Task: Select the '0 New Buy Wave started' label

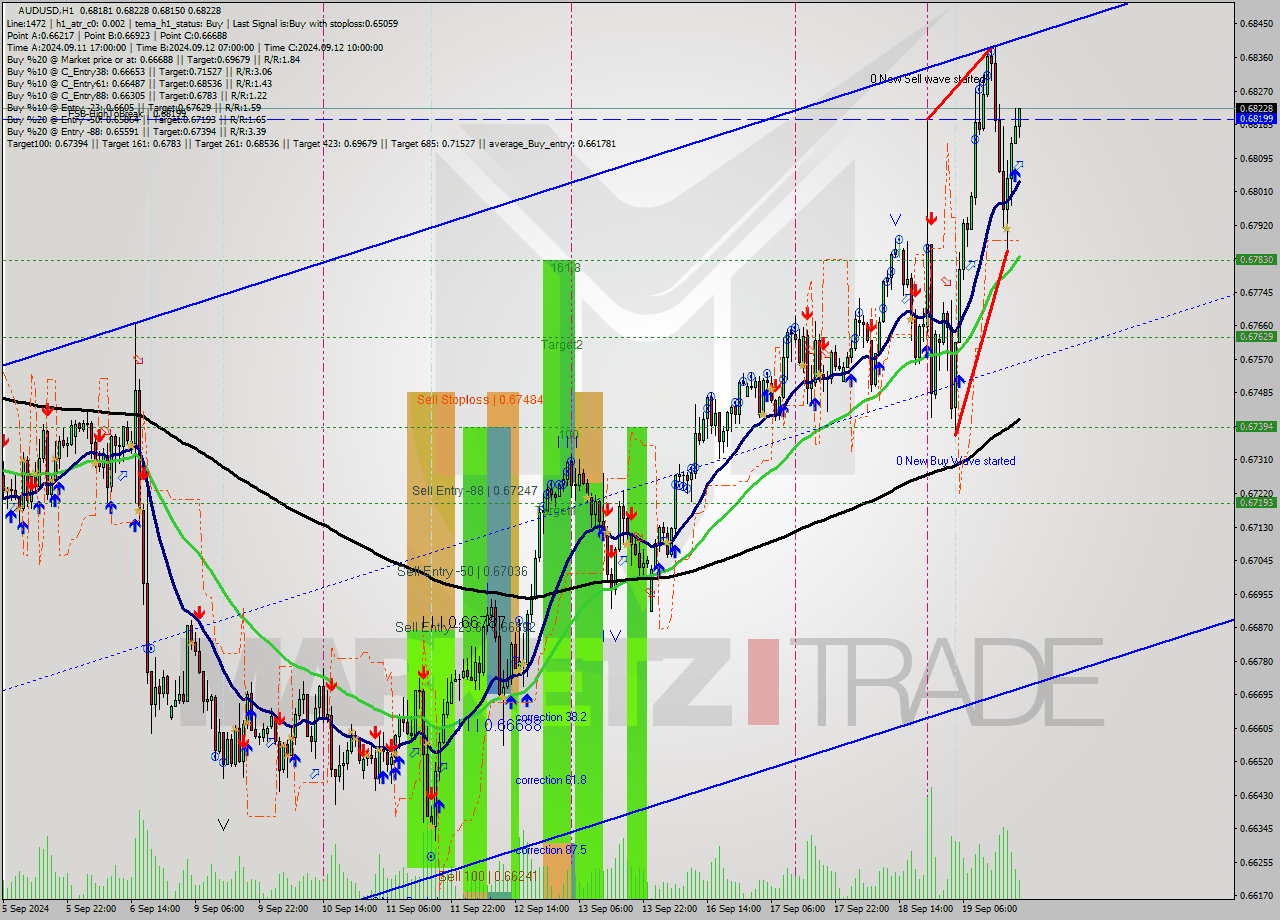Action: 955,461
